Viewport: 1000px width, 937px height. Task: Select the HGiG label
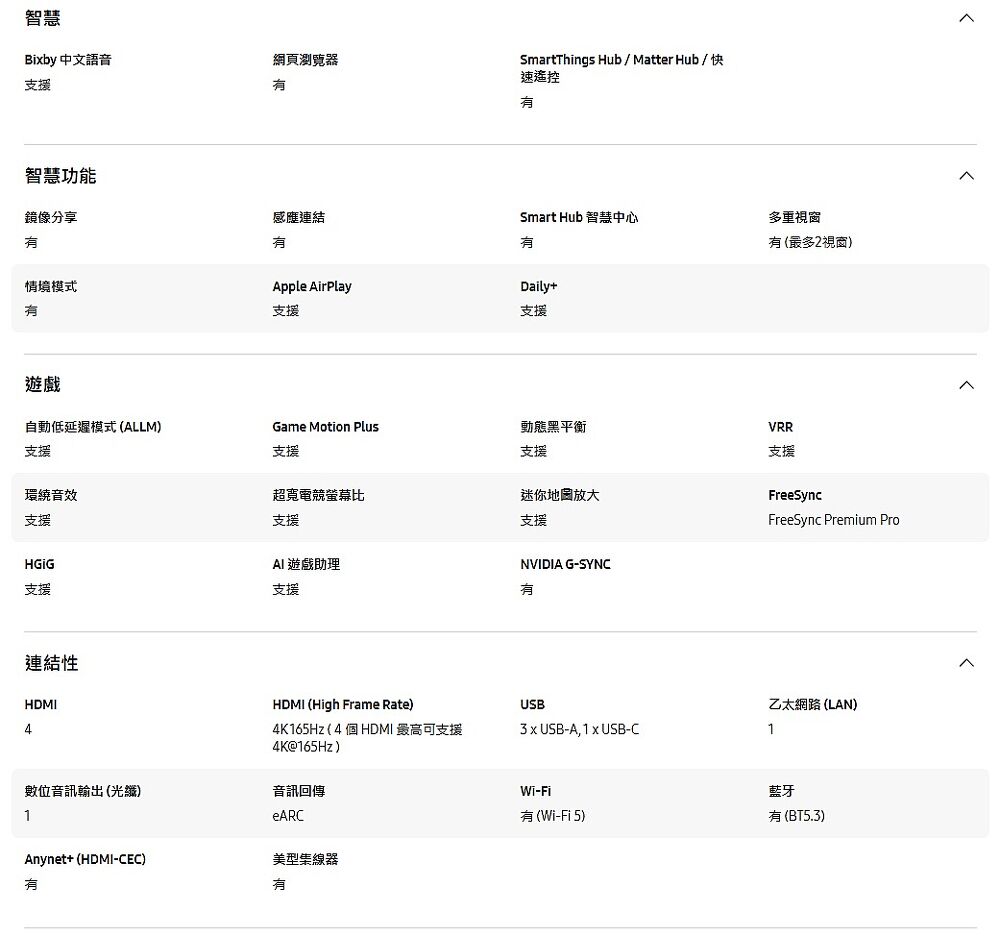[x=40, y=564]
